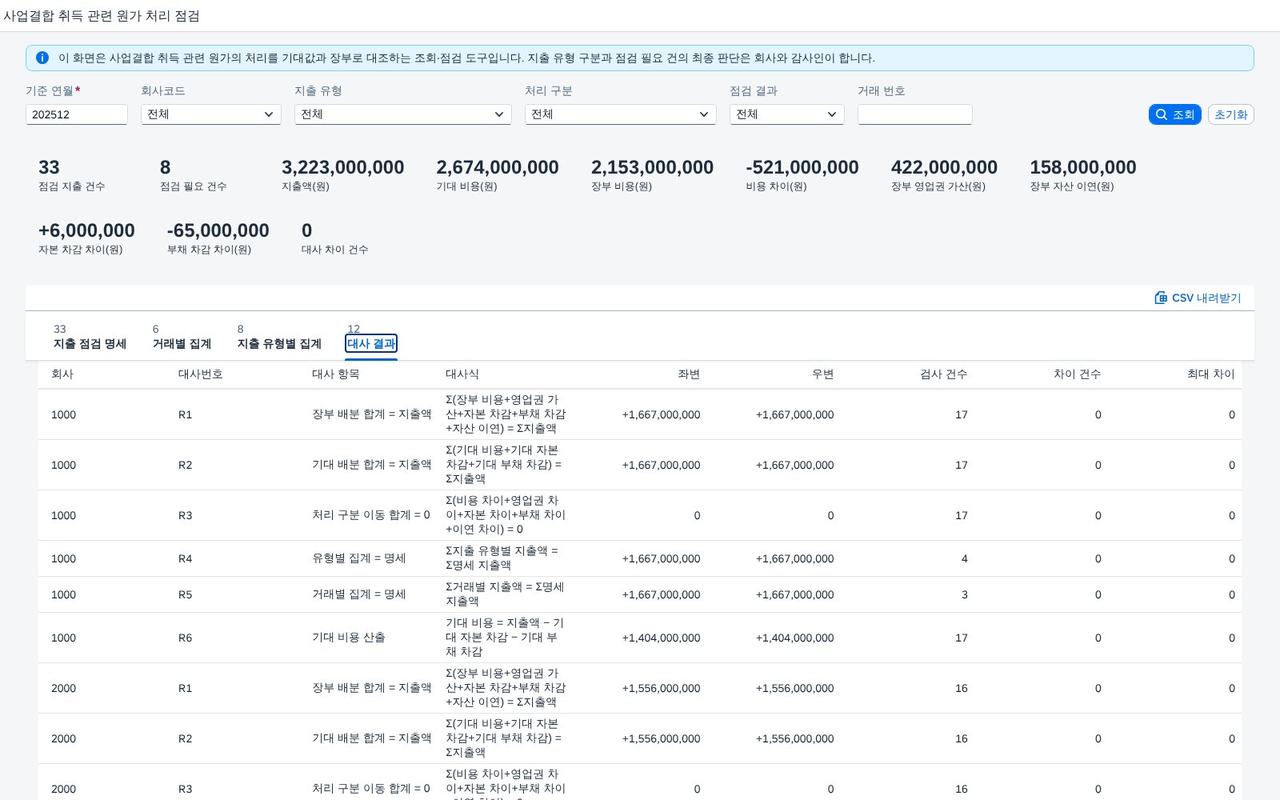
Task: Click the 차이 건수 column header
Action: (x=1077, y=374)
